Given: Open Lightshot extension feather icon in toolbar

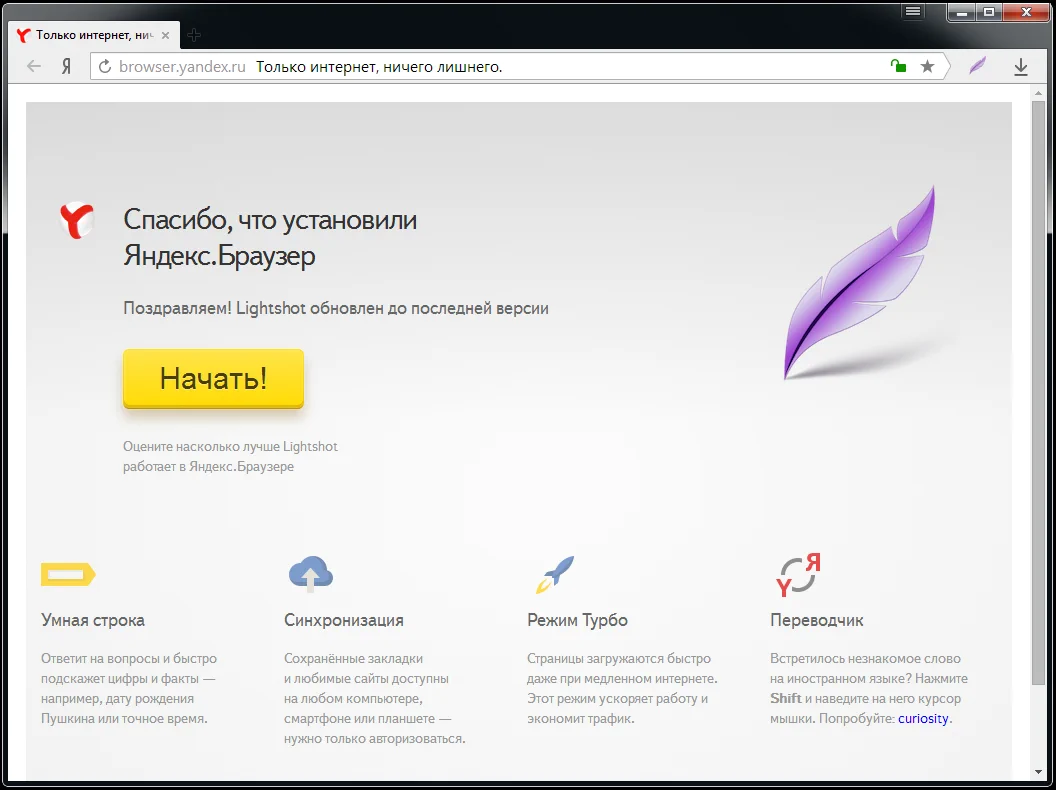Looking at the screenshot, I should point(977,65).
